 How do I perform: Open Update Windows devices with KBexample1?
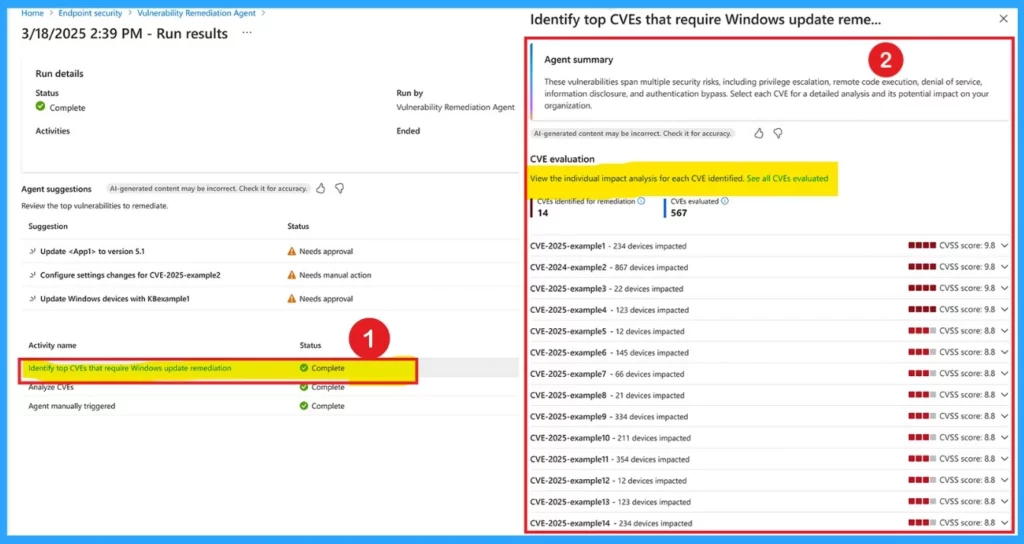[115, 298]
